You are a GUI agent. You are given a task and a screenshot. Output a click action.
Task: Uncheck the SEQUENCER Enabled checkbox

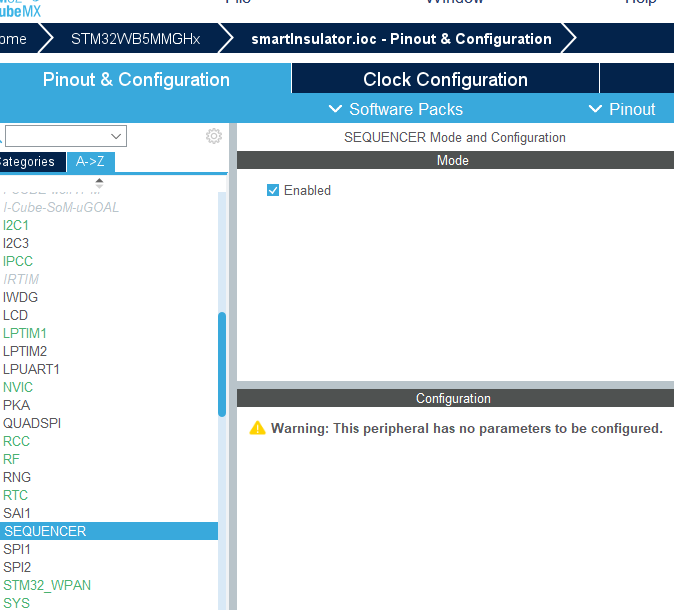pos(273,190)
